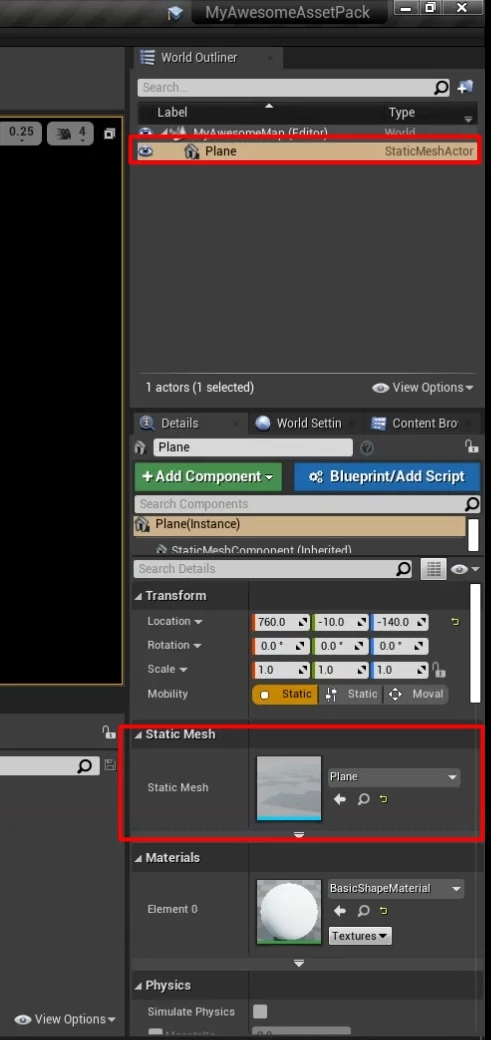Click the Add Component button
The image size is (491, 1040).
[x=208, y=476]
